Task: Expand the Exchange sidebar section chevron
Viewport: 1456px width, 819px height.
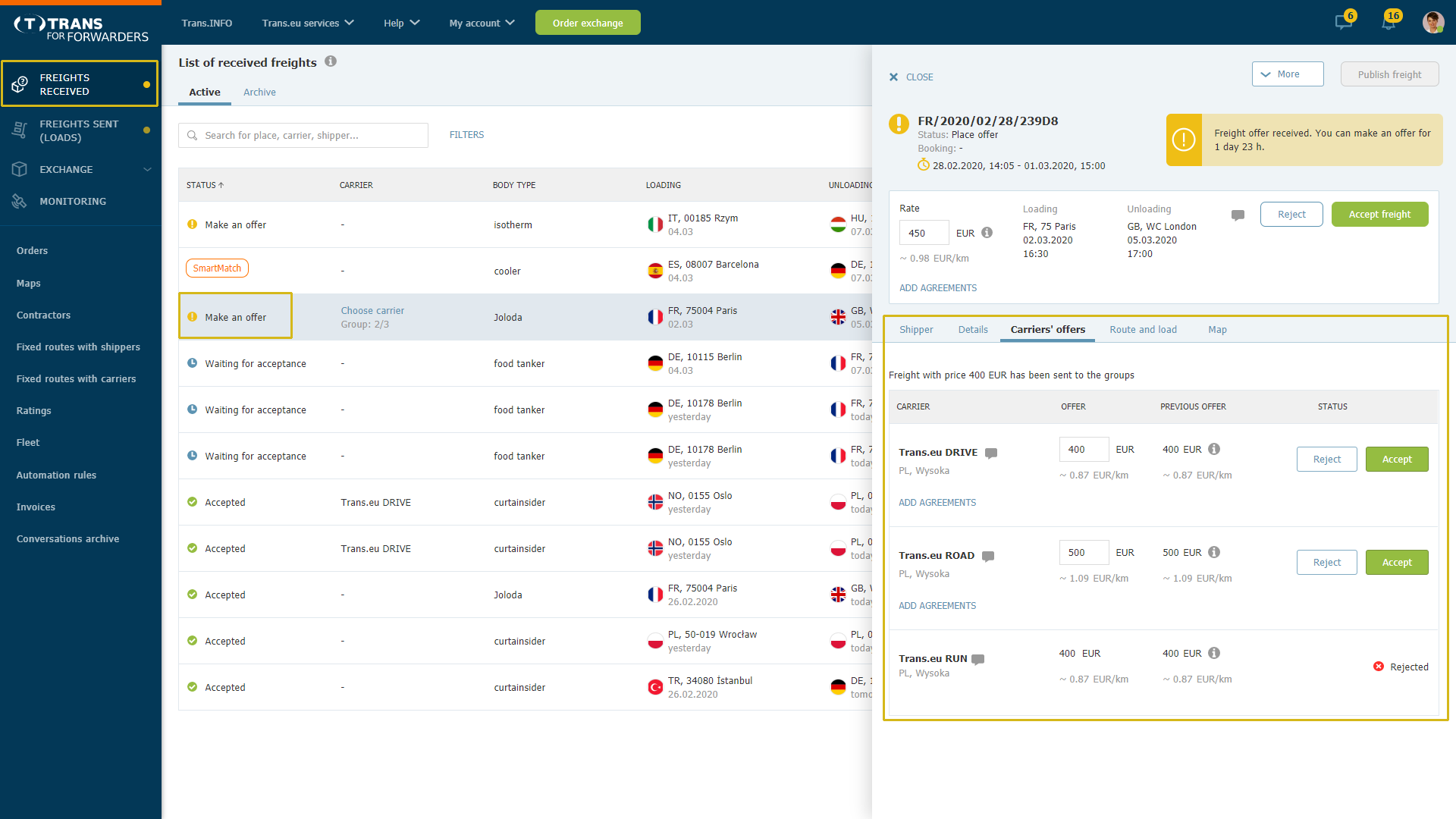Action: click(147, 169)
